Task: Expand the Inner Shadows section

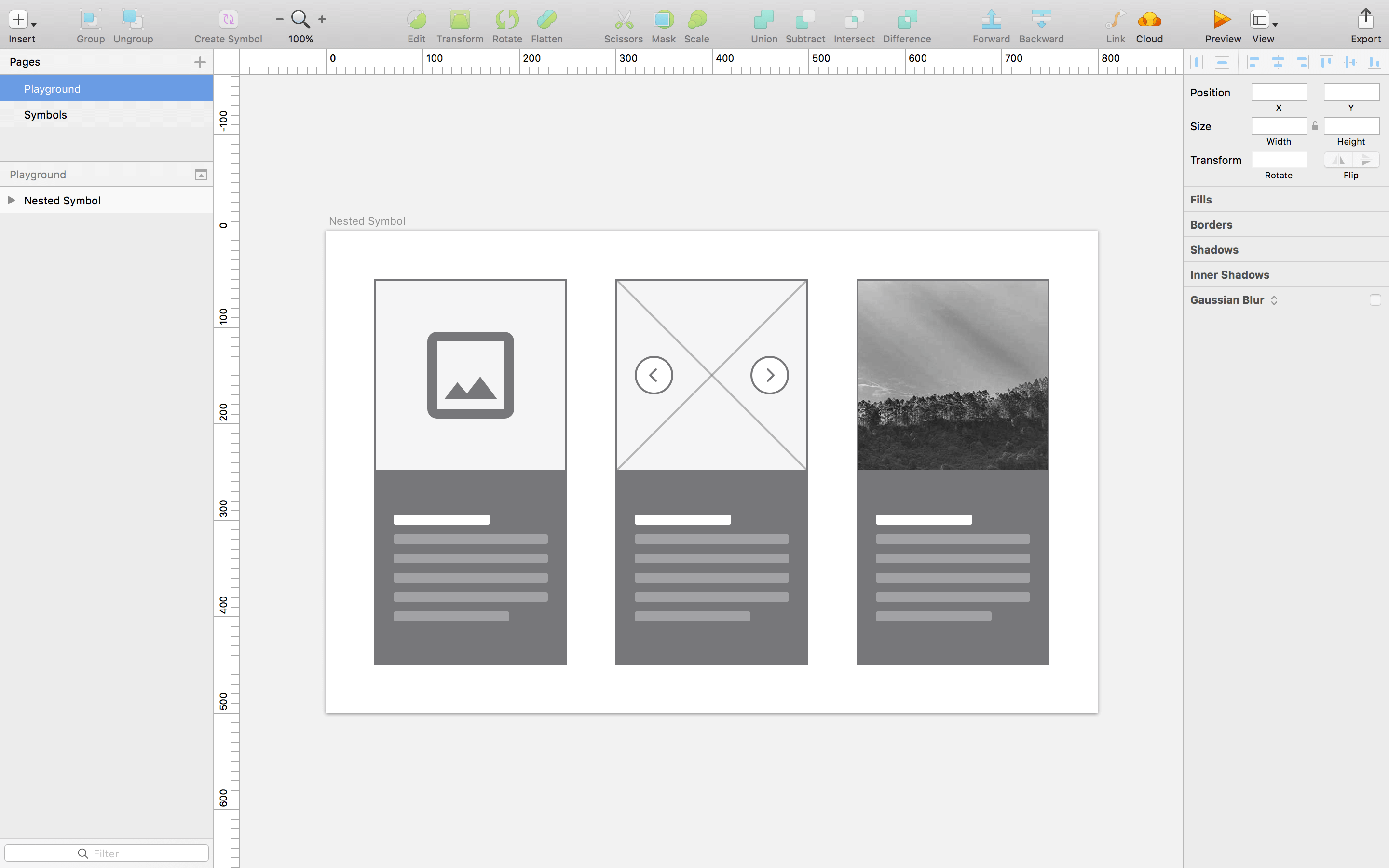Action: click(1229, 274)
